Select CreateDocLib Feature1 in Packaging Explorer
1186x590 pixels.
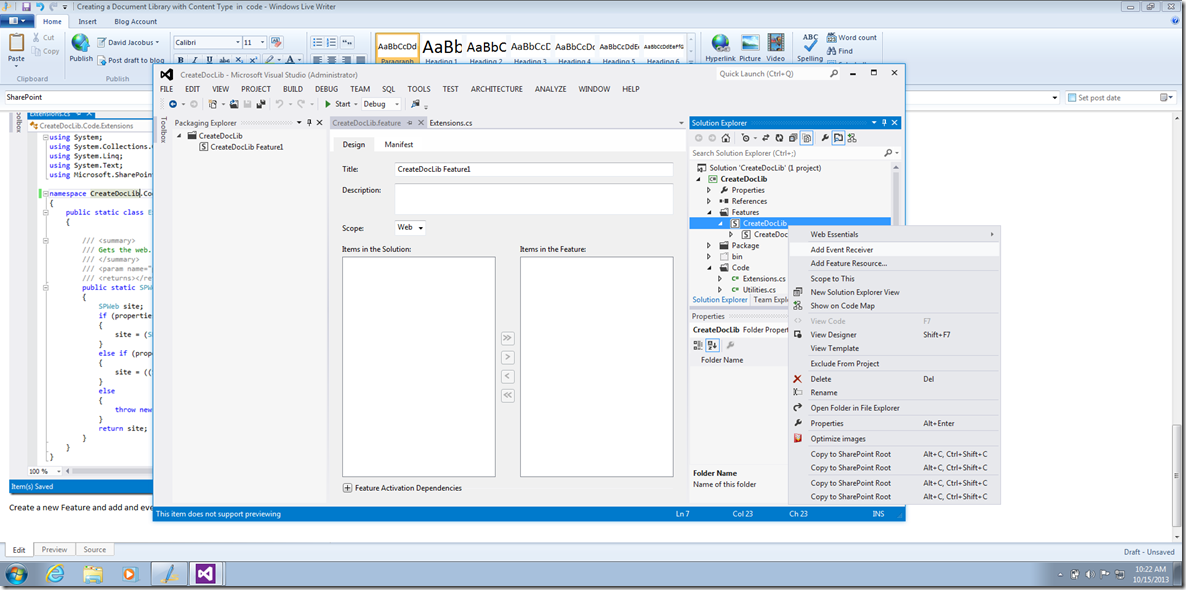click(247, 147)
